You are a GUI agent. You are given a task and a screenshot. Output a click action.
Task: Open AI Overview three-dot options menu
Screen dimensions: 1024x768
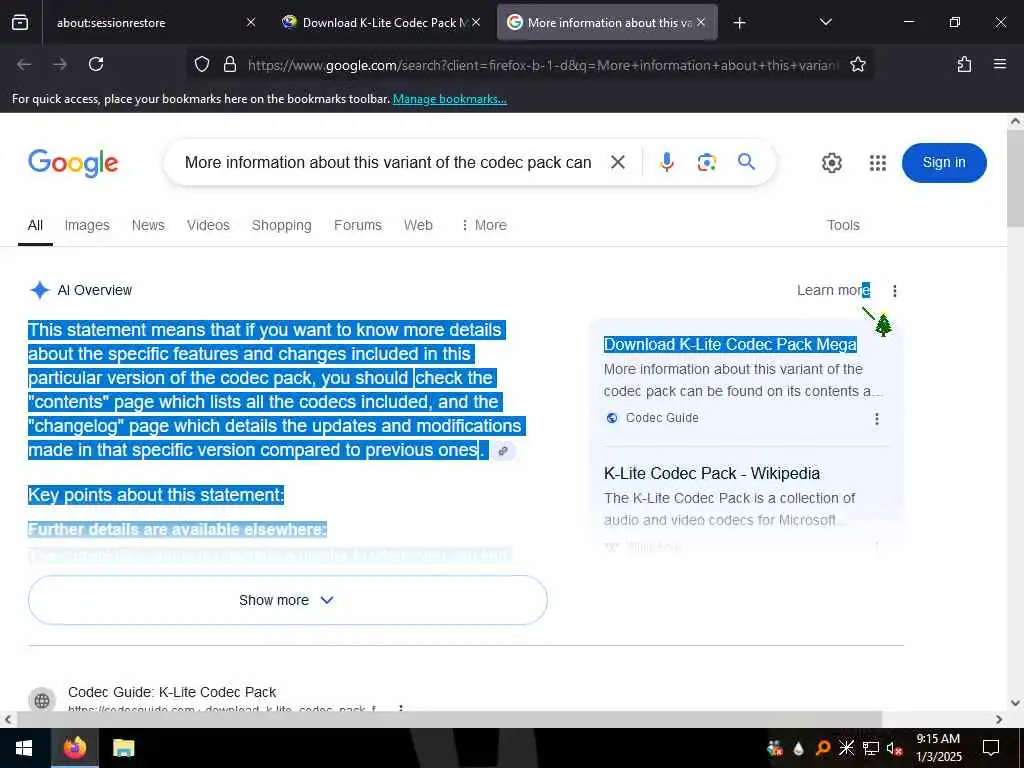(x=895, y=291)
